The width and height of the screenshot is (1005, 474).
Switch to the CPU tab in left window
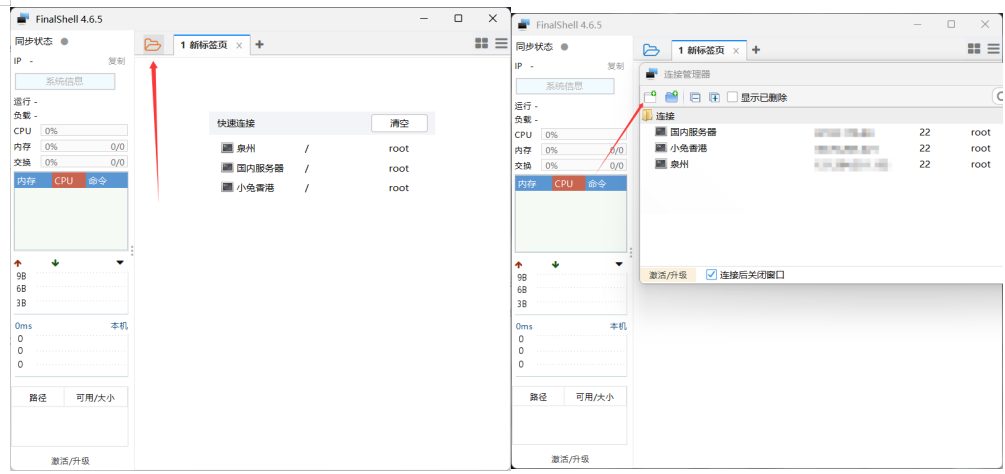[x=64, y=181]
